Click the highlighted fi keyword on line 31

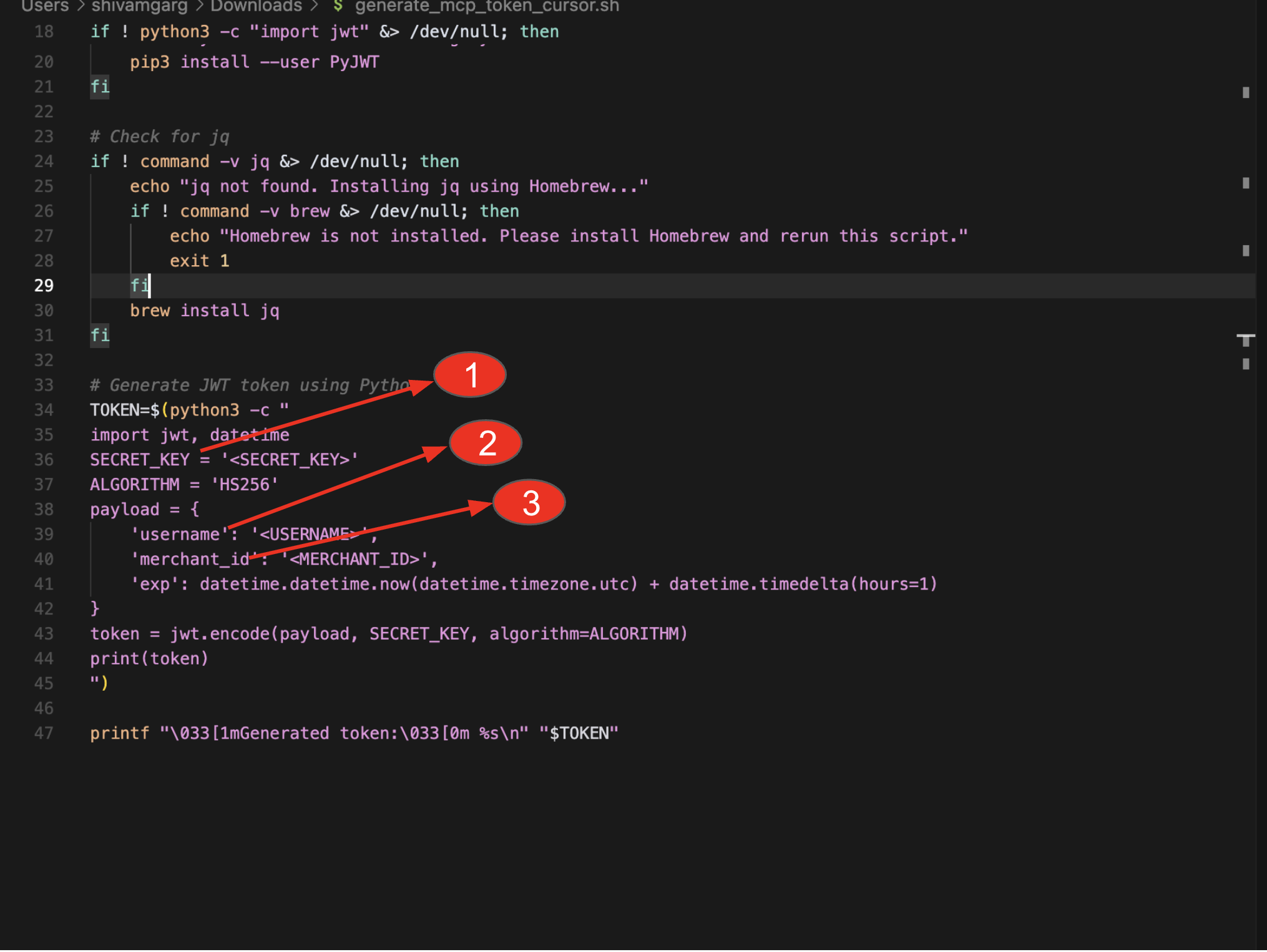[100, 335]
